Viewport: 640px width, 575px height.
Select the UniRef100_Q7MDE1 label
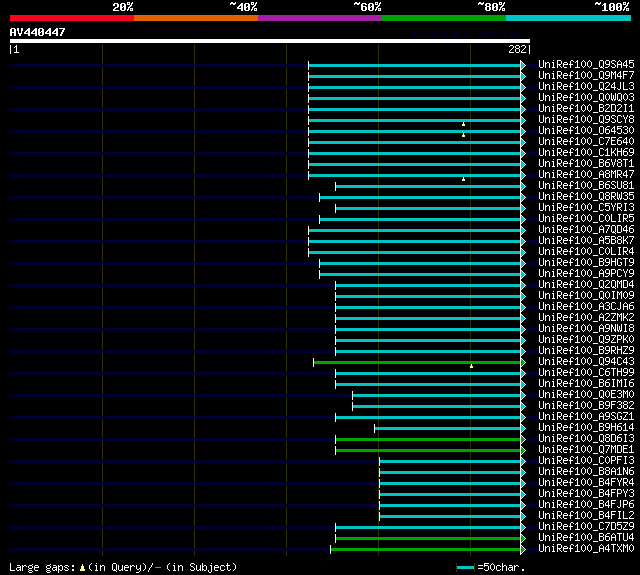pyautogui.click(x=586, y=450)
